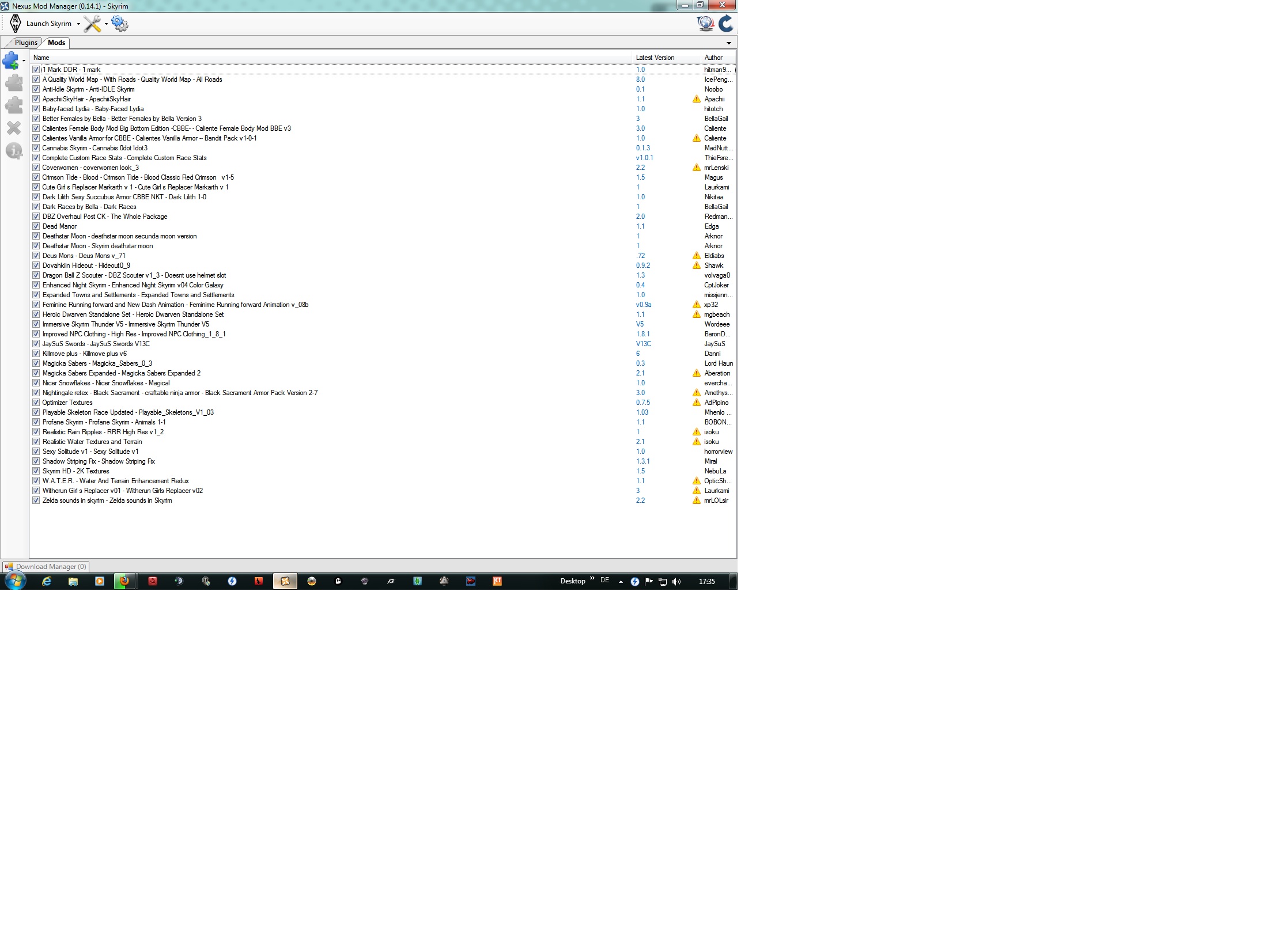
Task: Click the Add Mod puzzle-piece icon
Action: [10, 60]
